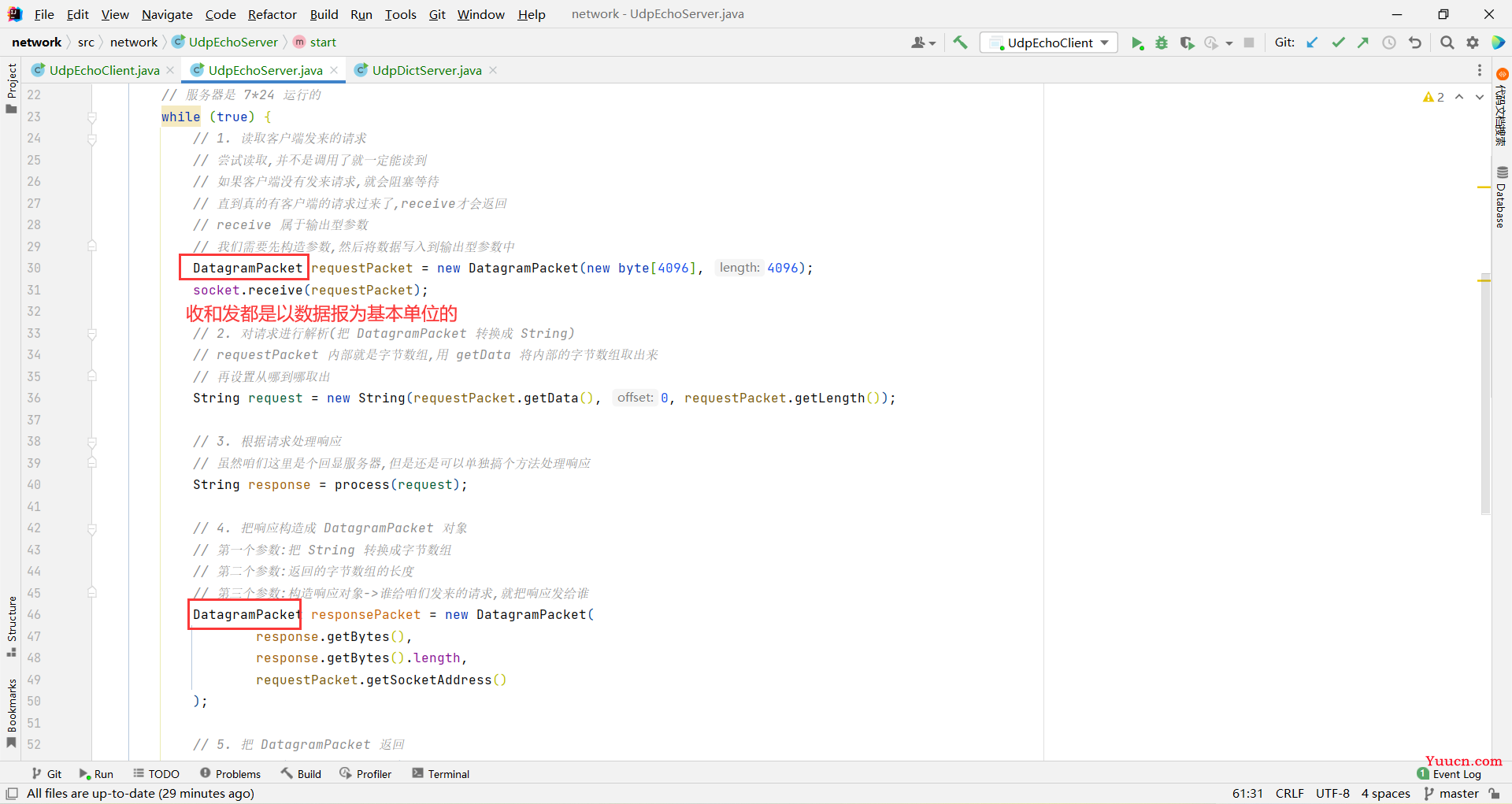Click breadcrumb start method

(x=315, y=43)
